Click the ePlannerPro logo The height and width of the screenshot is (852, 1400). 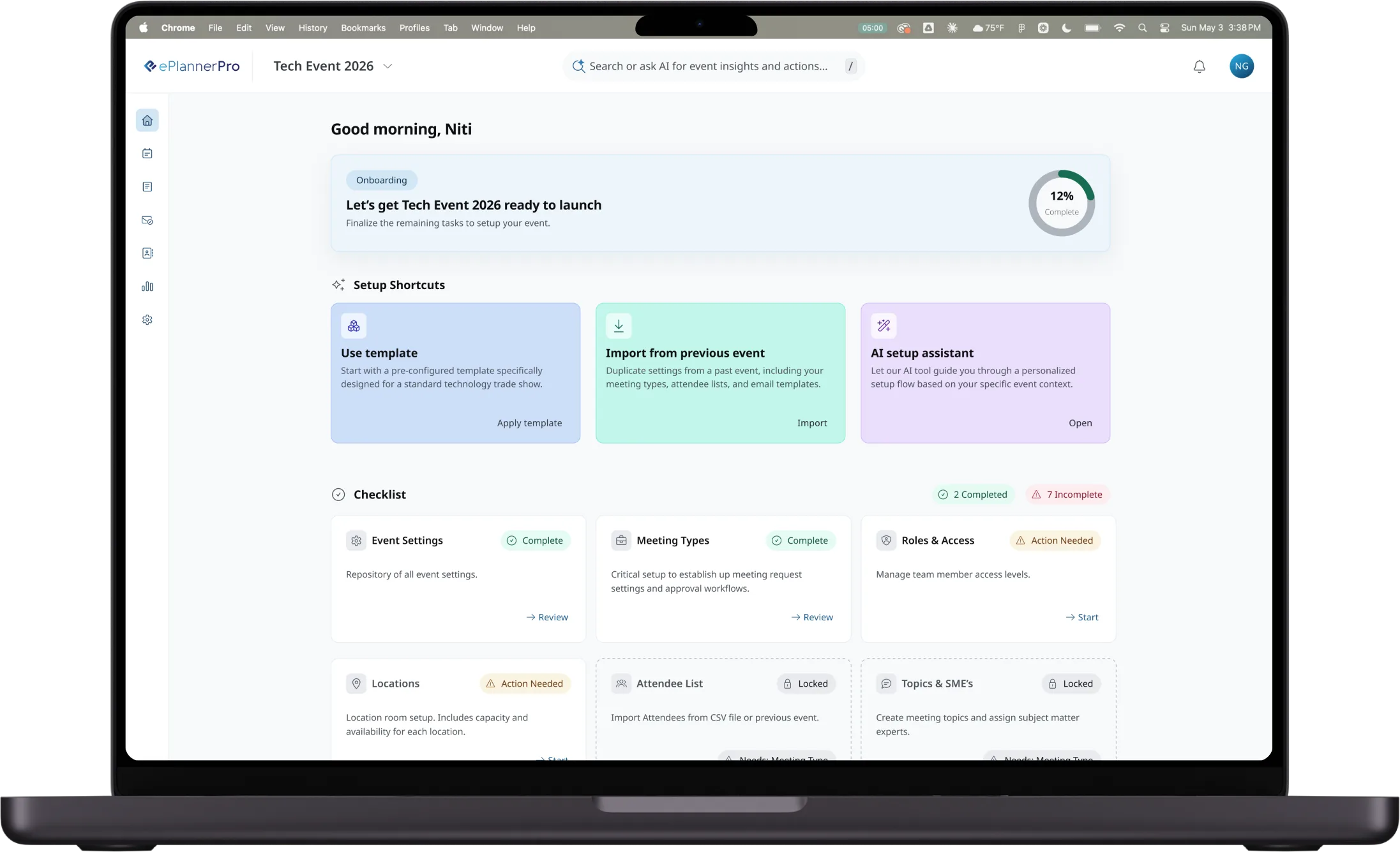(192, 66)
